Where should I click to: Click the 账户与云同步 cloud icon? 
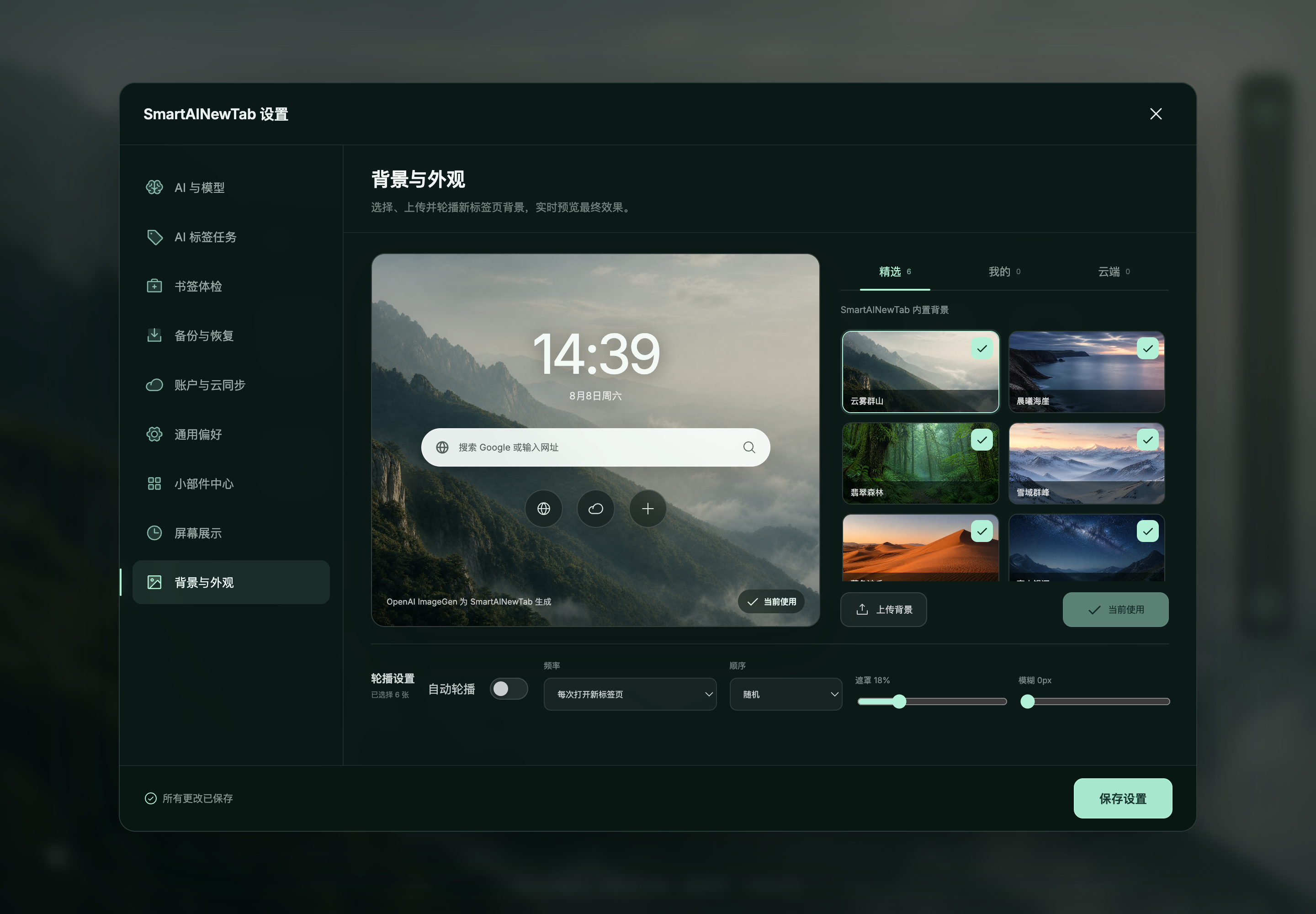coord(154,385)
